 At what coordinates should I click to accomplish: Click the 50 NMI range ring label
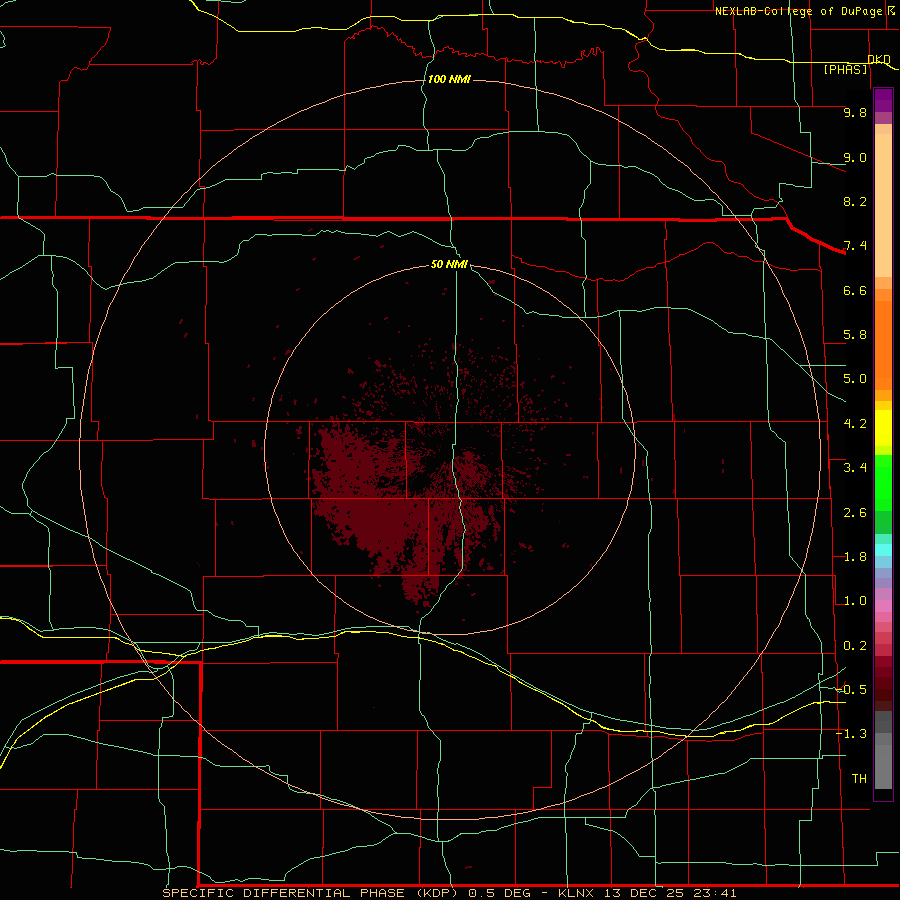pos(449,265)
